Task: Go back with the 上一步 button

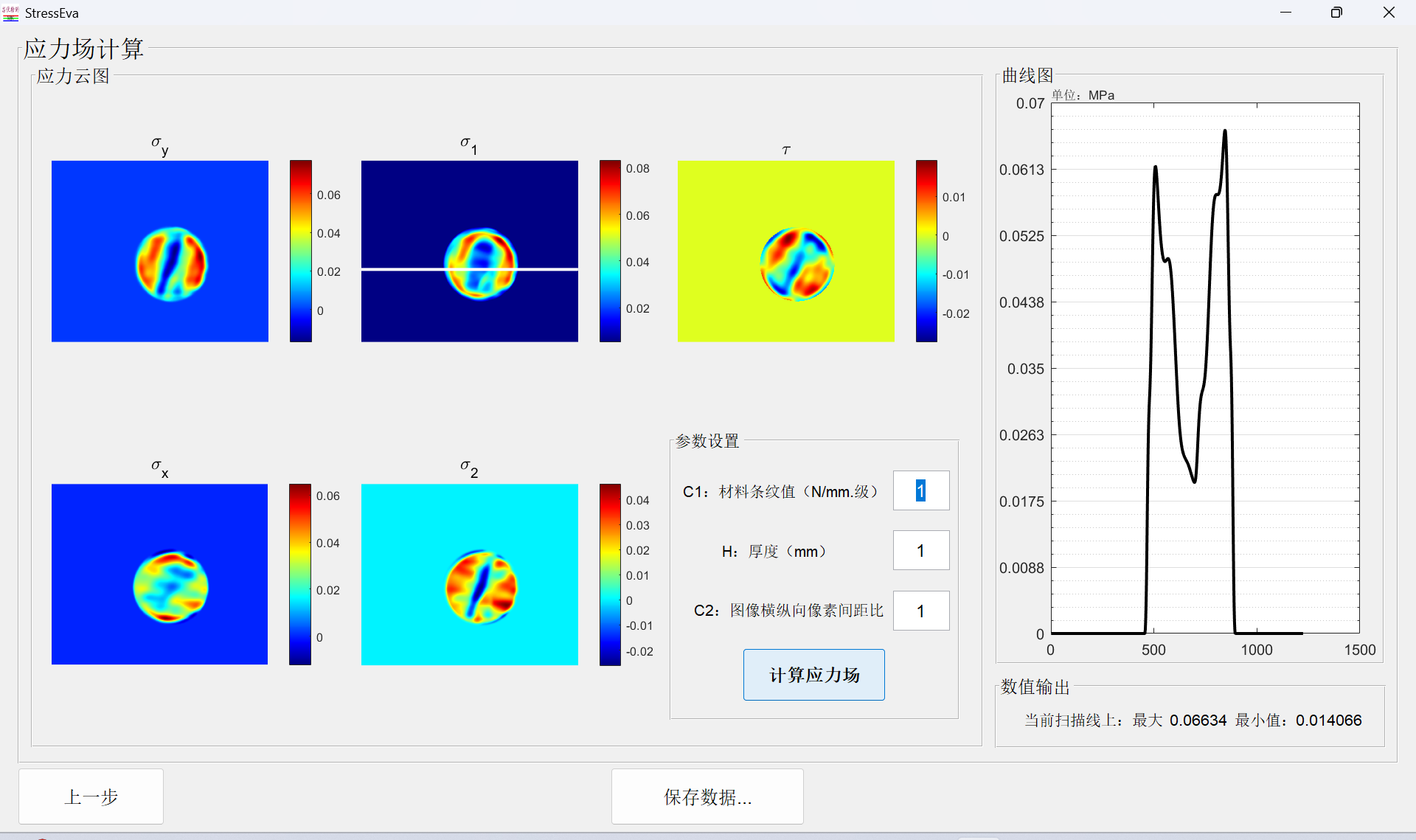Action: 91,796
